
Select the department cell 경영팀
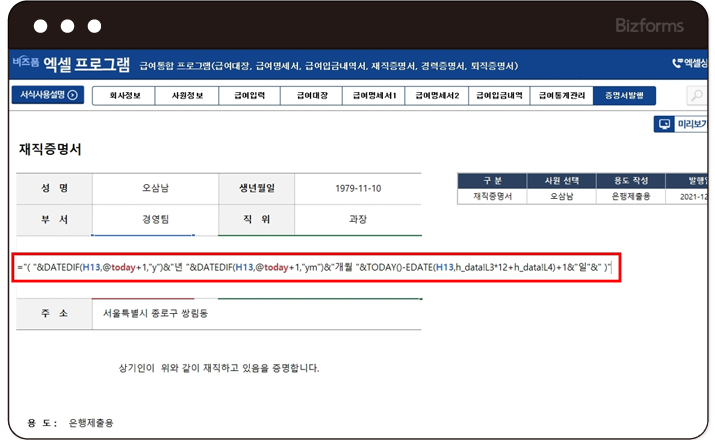[x=155, y=219]
